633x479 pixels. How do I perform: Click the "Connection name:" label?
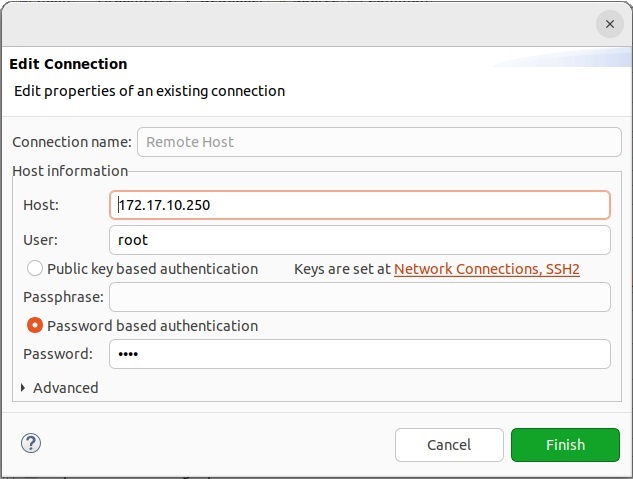[x=71, y=142]
